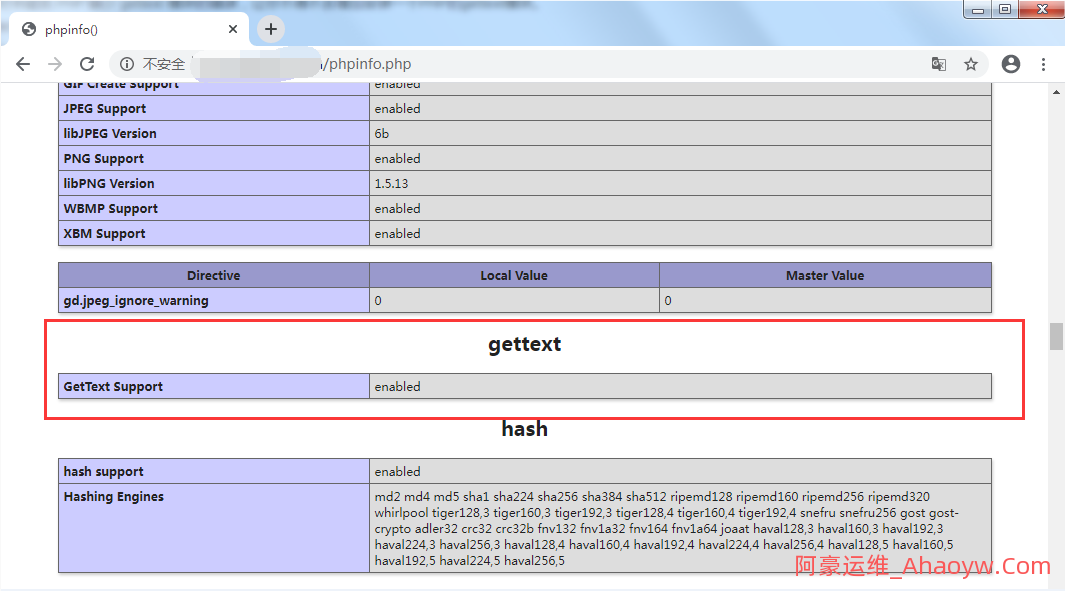Image resolution: width=1065 pixels, height=591 pixels.
Task: Select the GetText Support row label
Action: (113, 387)
